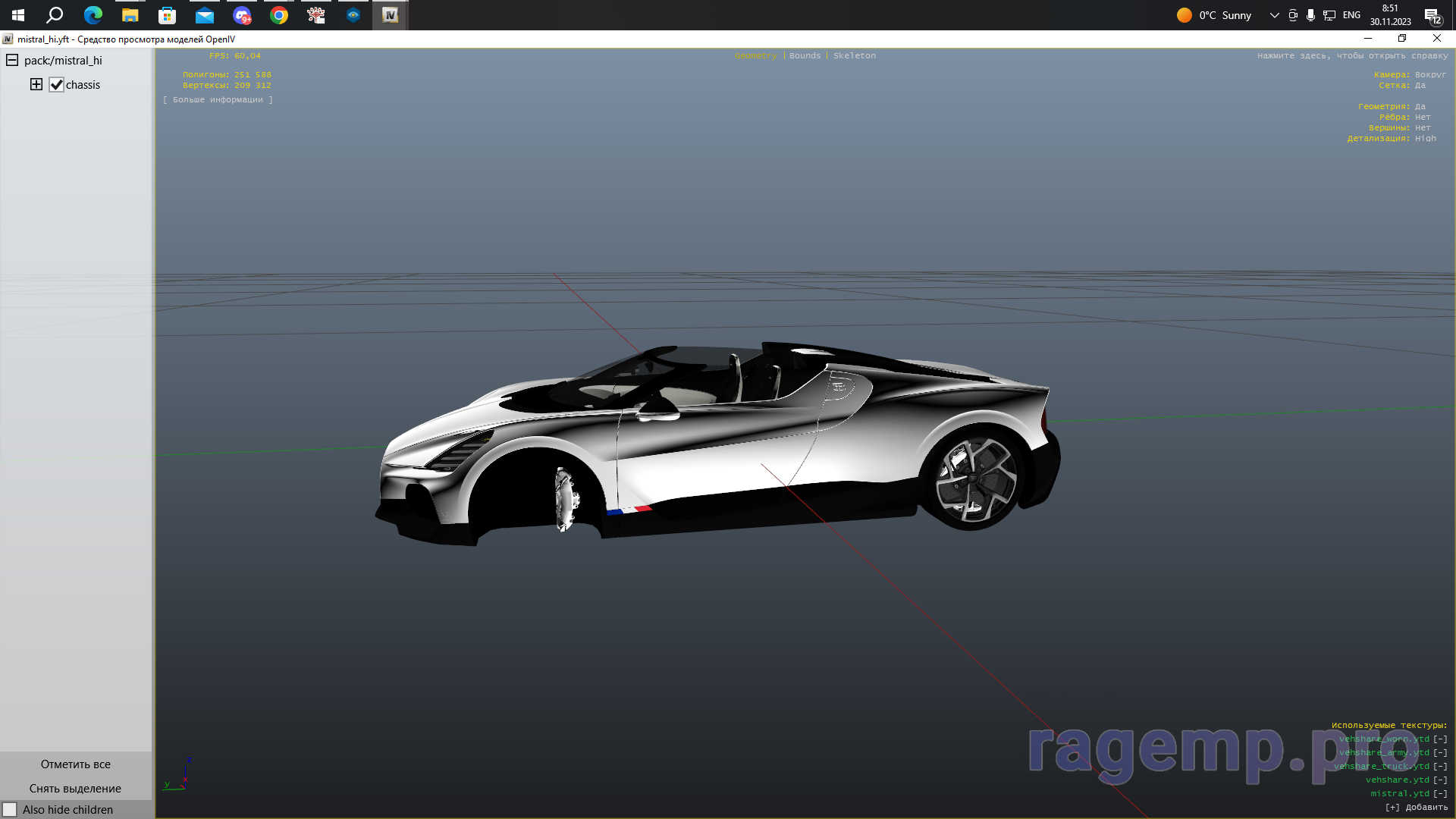Click vehshare_army.ytd texture name
This screenshot has width=1456, height=819.
point(1384,753)
